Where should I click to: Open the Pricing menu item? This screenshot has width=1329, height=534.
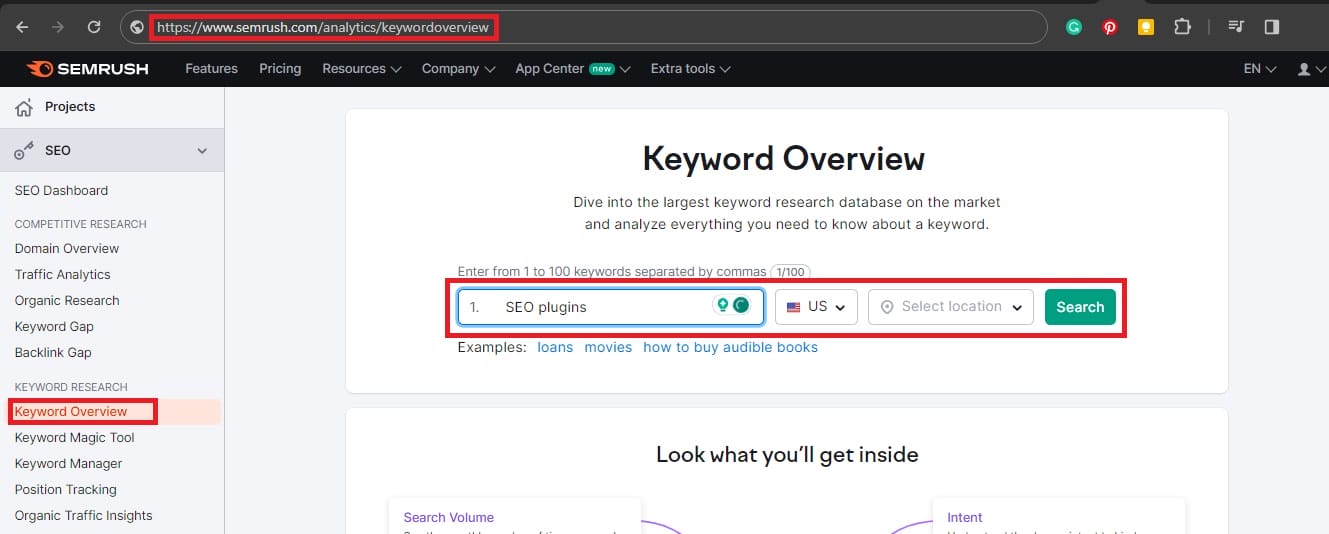tap(280, 69)
